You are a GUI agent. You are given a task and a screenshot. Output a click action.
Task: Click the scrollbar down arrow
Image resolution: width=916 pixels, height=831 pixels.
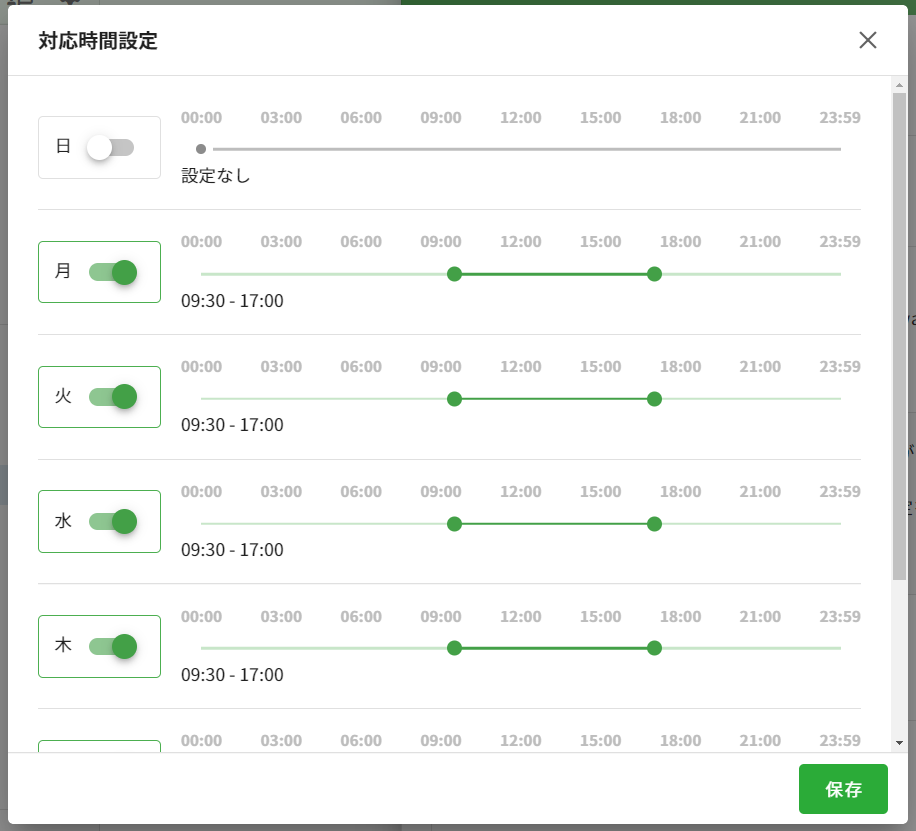[899, 743]
